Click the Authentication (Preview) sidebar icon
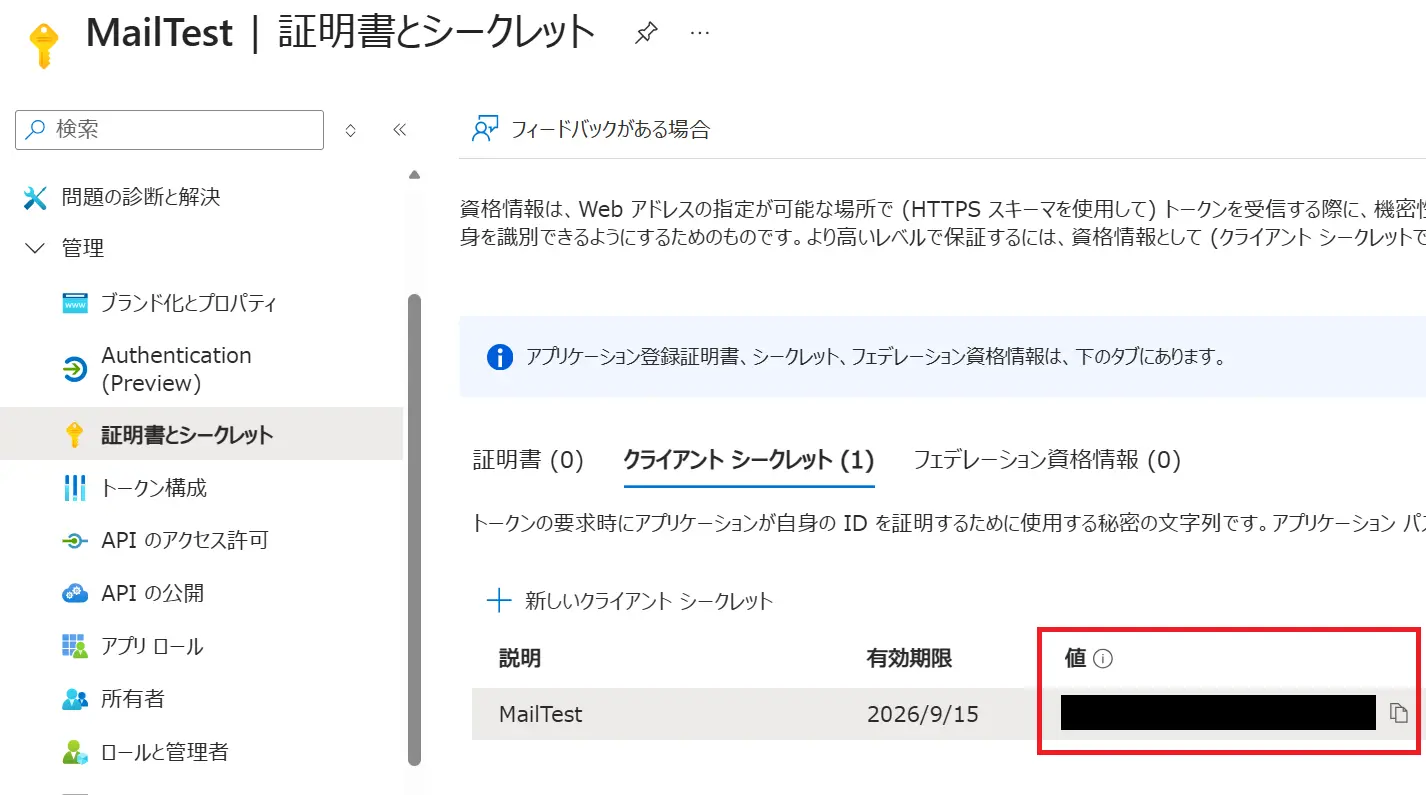 point(74,369)
